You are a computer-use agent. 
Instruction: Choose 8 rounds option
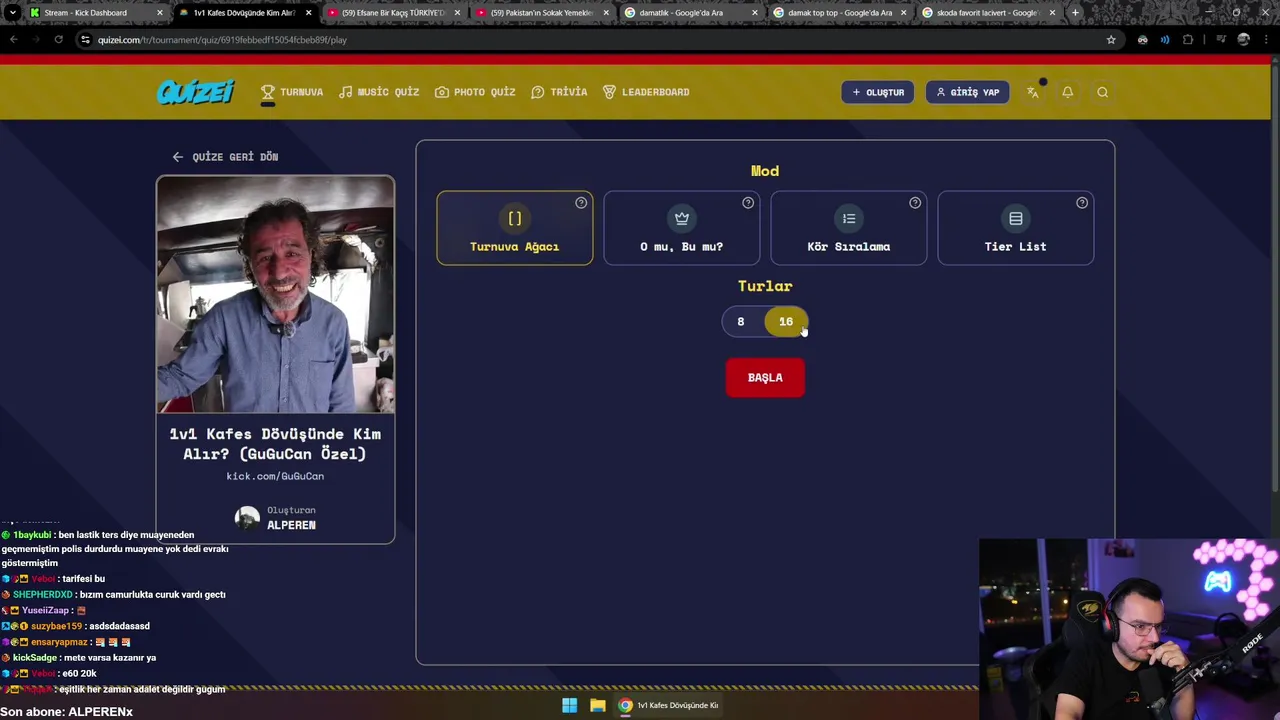pos(741,322)
